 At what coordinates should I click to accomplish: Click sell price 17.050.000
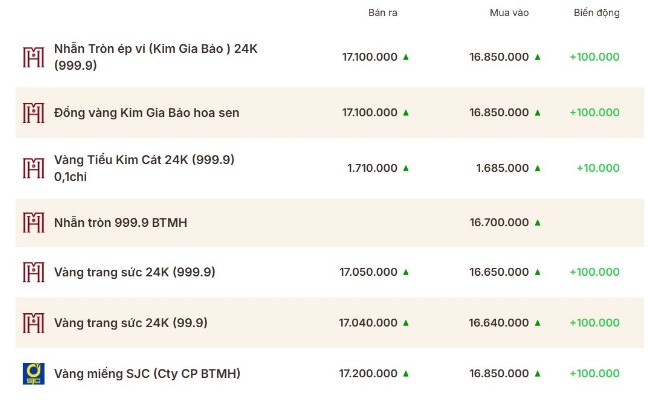[x=368, y=272]
